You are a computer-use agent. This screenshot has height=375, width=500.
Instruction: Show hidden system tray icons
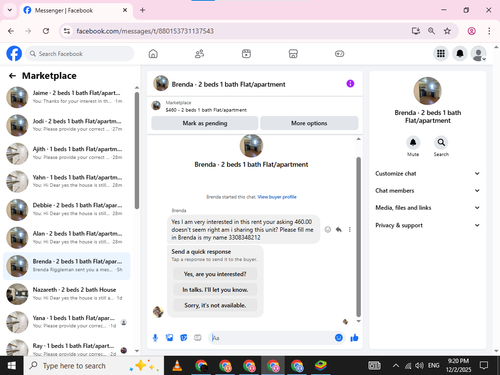[x=395, y=366]
